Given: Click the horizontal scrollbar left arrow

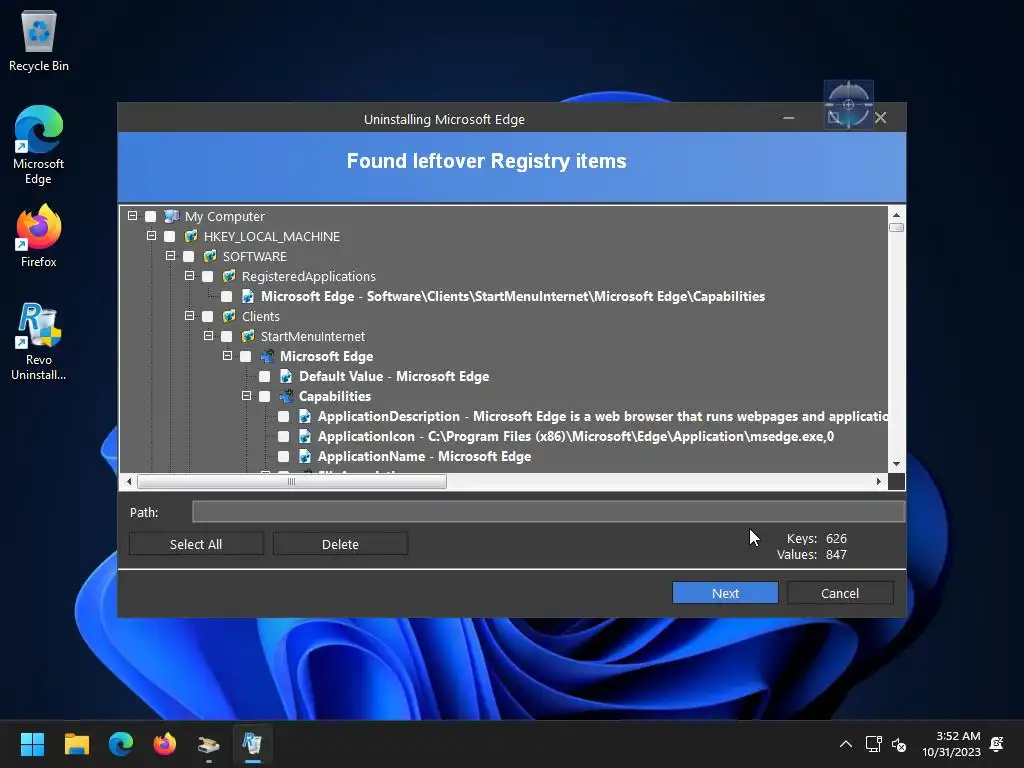Looking at the screenshot, I should pyautogui.click(x=129, y=482).
